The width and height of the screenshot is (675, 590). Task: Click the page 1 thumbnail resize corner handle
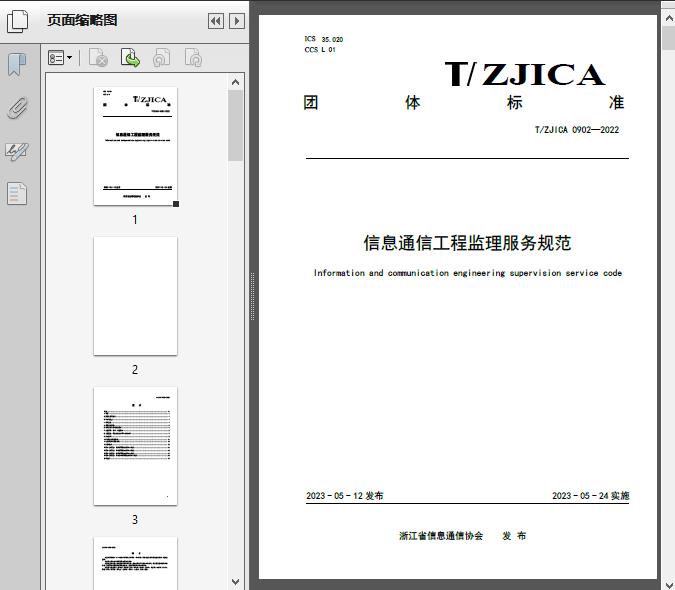click(176, 204)
